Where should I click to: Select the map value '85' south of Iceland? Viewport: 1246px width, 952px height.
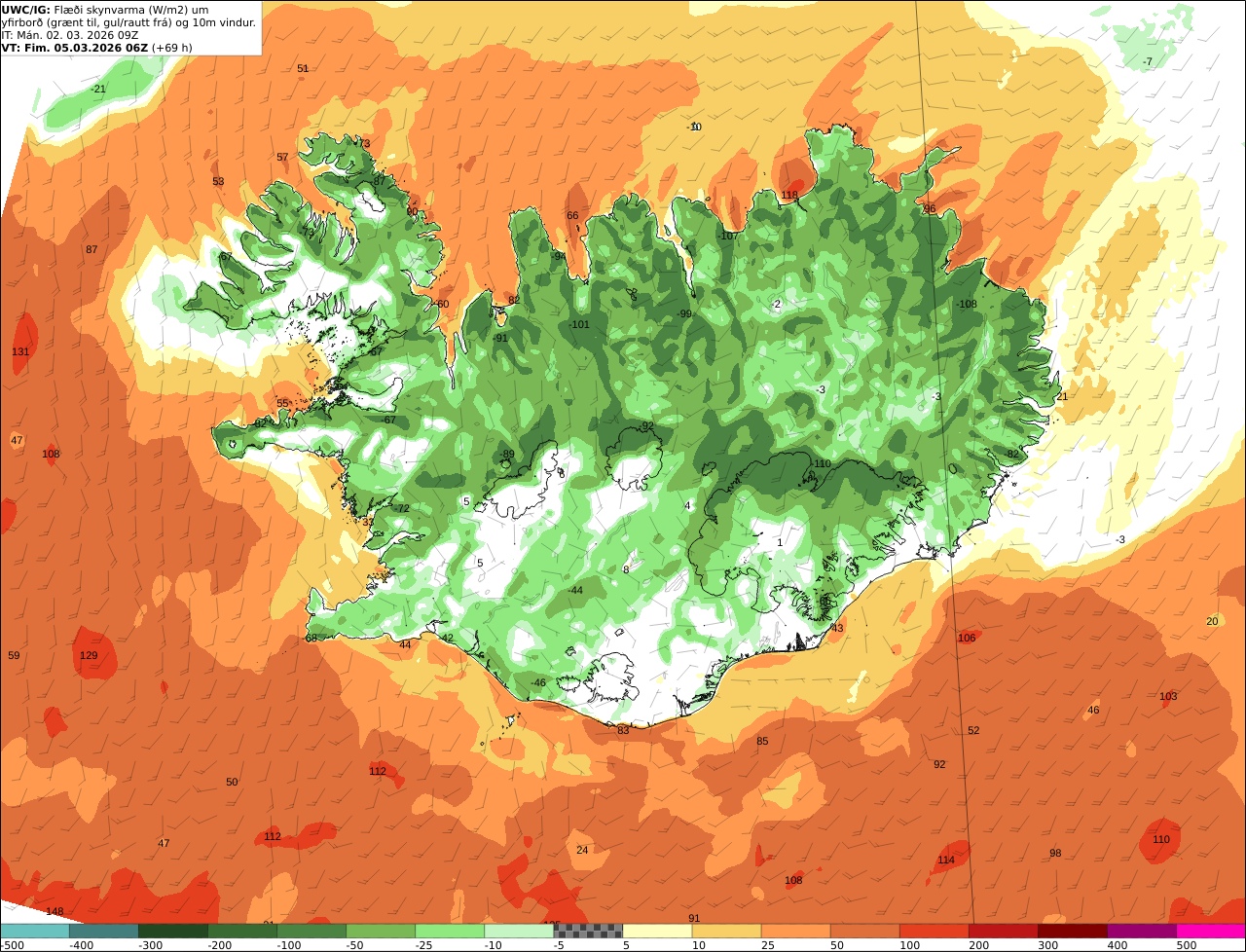762,741
